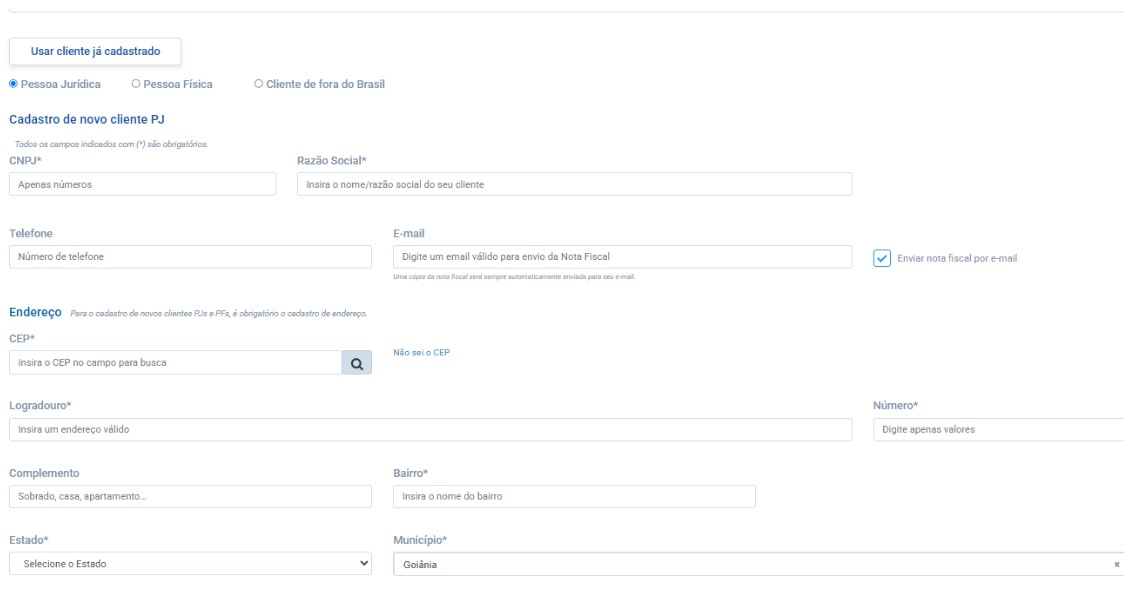
Task: Select the Pessoa Jurídica radio option
Action: click(14, 84)
